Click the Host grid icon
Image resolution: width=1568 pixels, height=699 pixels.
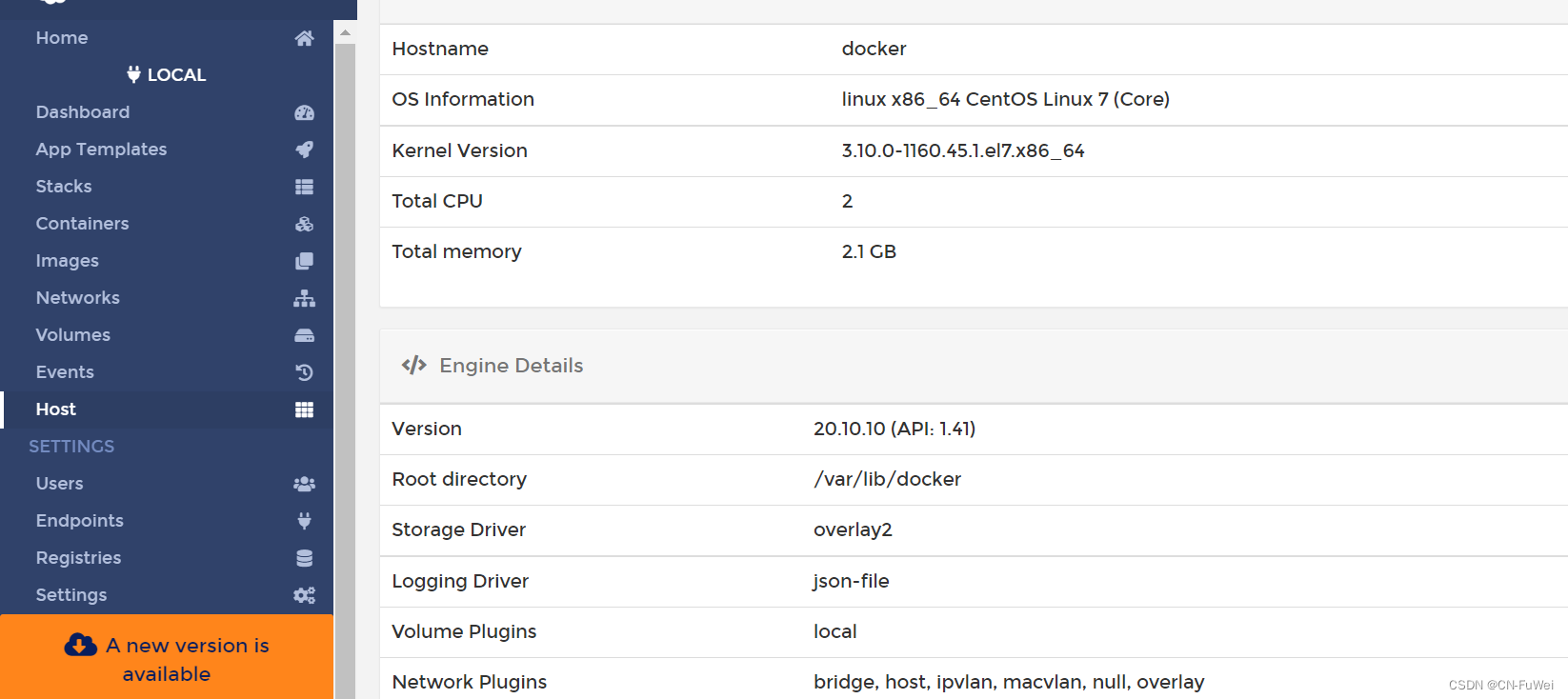[304, 409]
